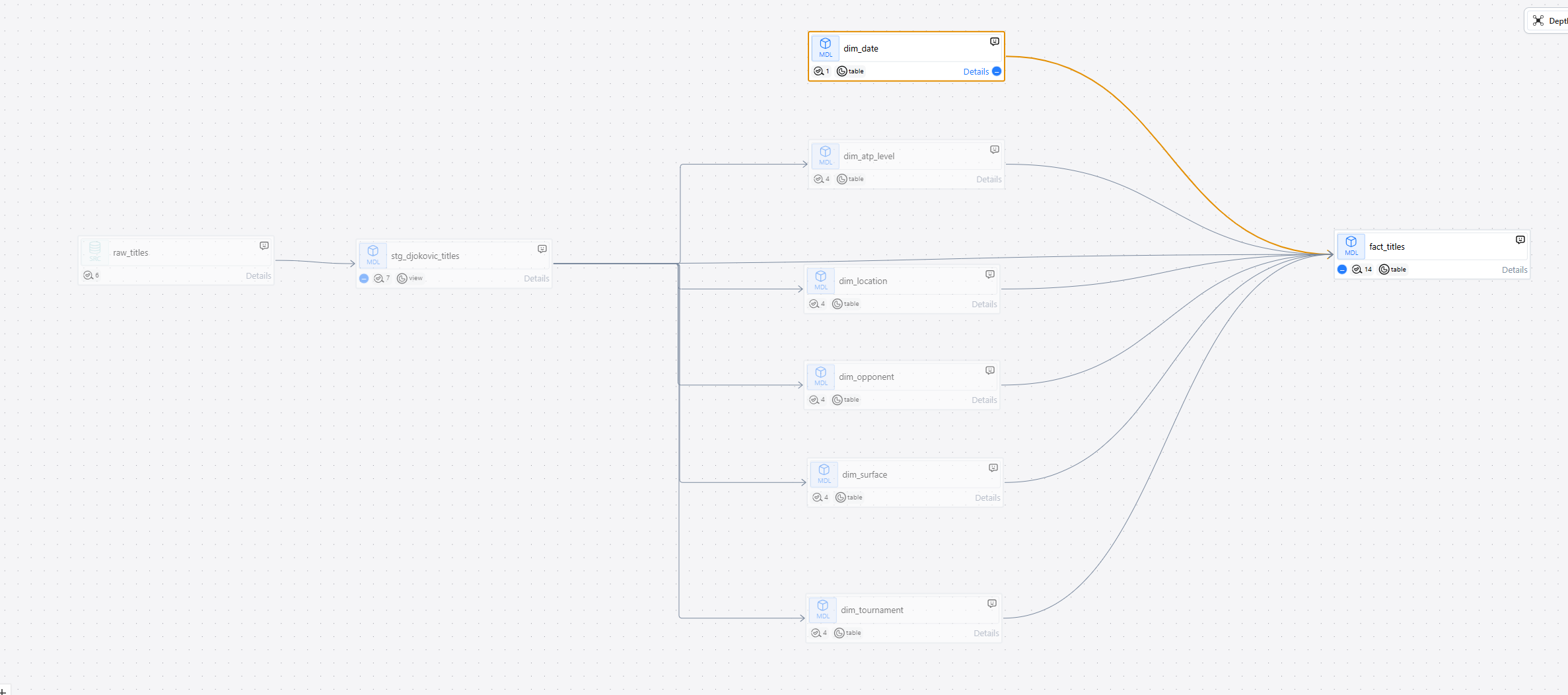Viewport: 1568px width, 695px height.
Task: Click the tests icon on dim_location
Action: click(x=814, y=304)
